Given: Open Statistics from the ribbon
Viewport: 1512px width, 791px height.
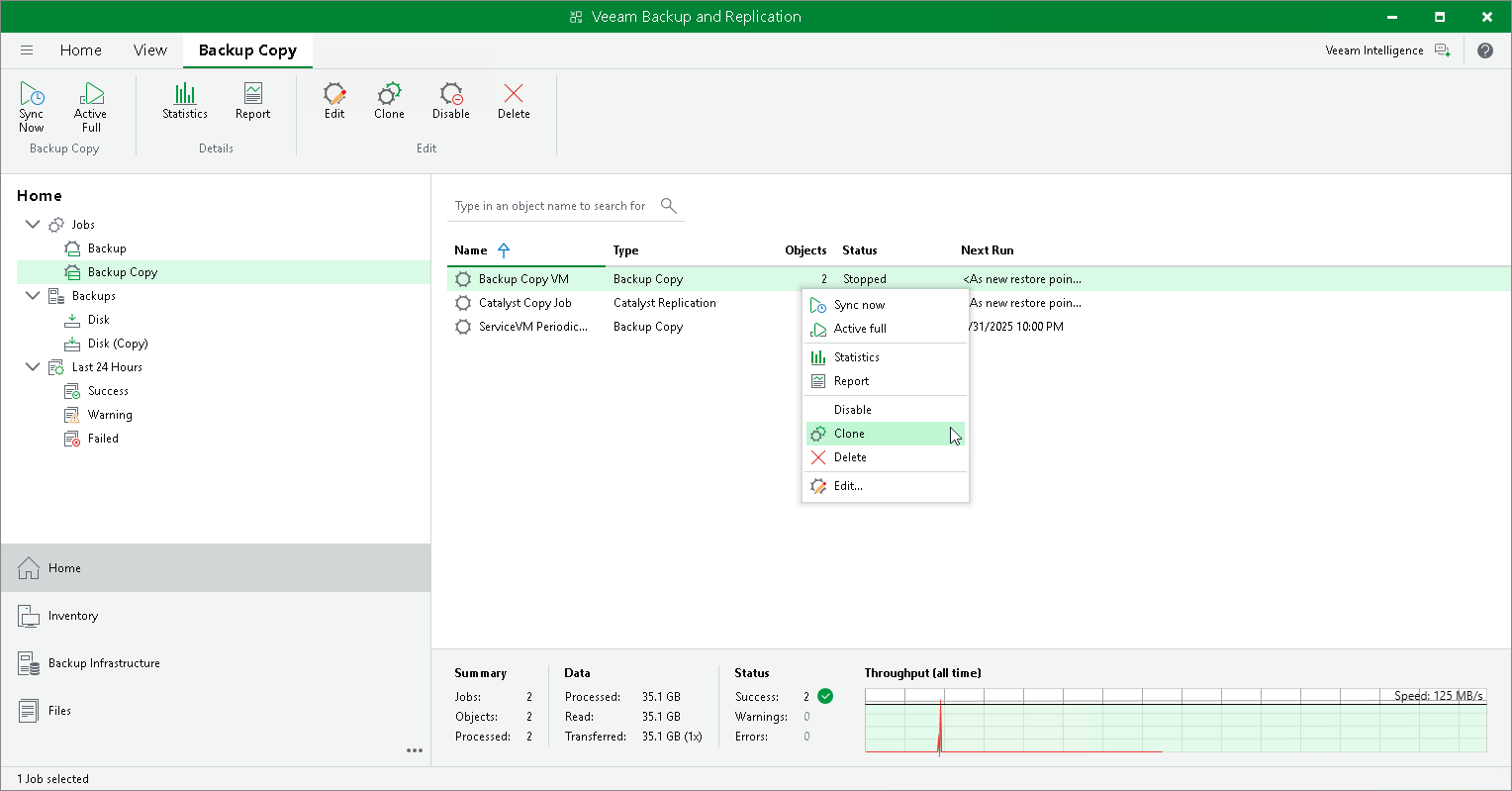Looking at the screenshot, I should [x=185, y=101].
